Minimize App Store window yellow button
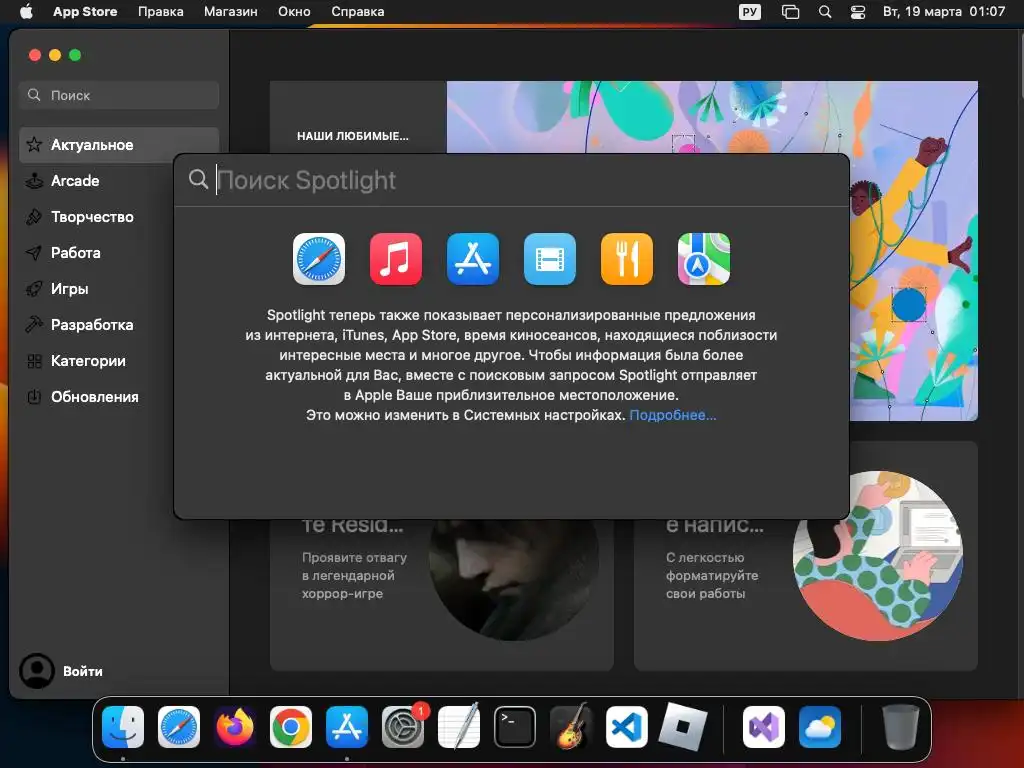 [x=55, y=56]
